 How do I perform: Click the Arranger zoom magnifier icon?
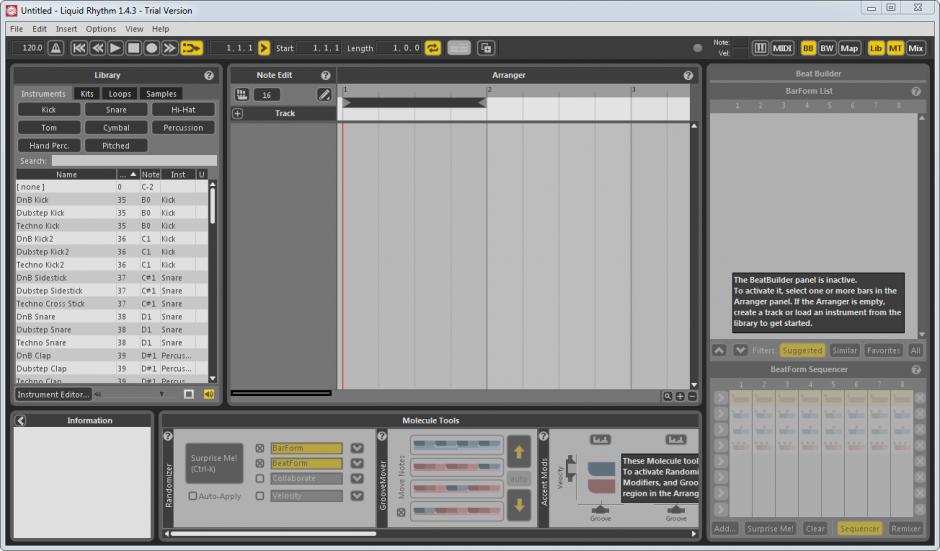tap(667, 396)
